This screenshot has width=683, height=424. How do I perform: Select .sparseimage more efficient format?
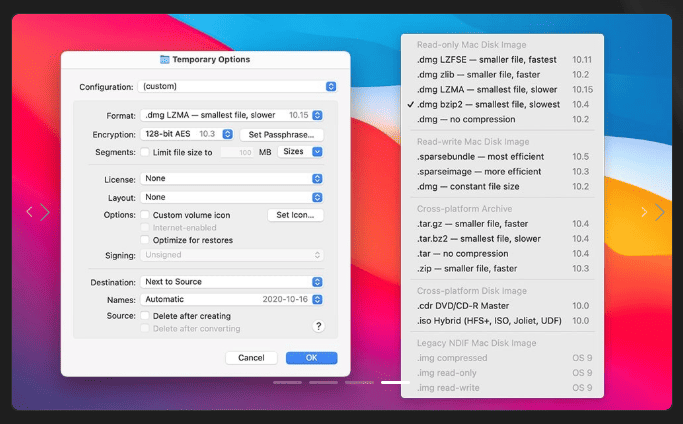click(502, 171)
